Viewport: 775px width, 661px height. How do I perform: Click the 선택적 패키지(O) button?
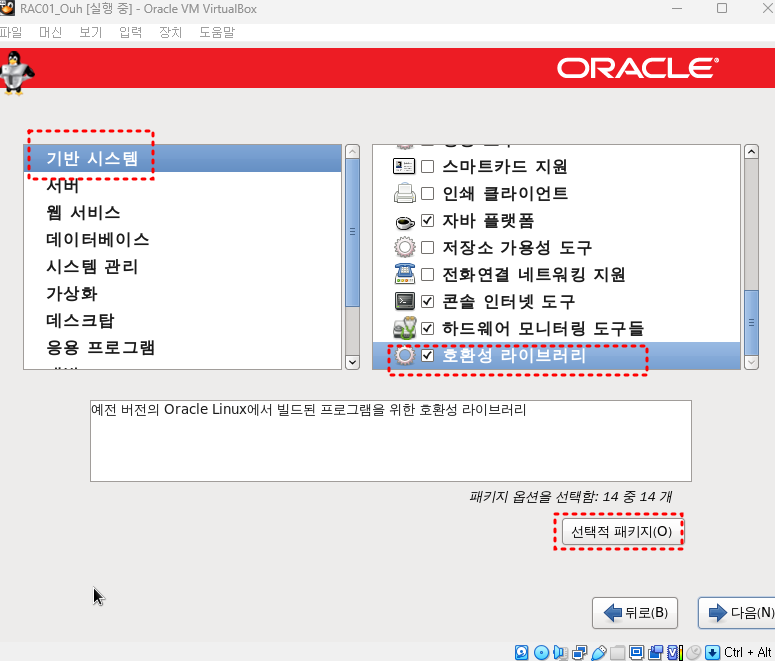pyautogui.click(x=621, y=532)
